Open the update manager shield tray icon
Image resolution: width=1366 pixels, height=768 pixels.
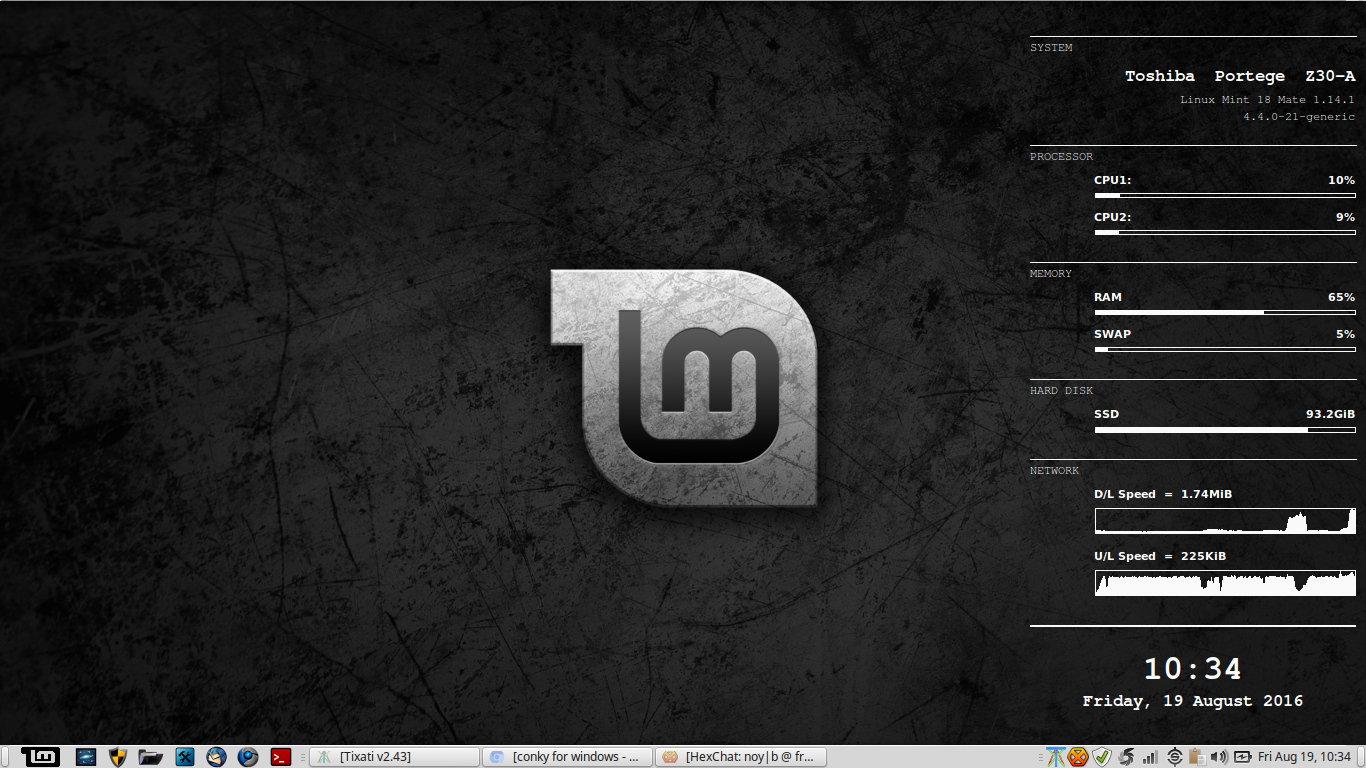point(1102,757)
